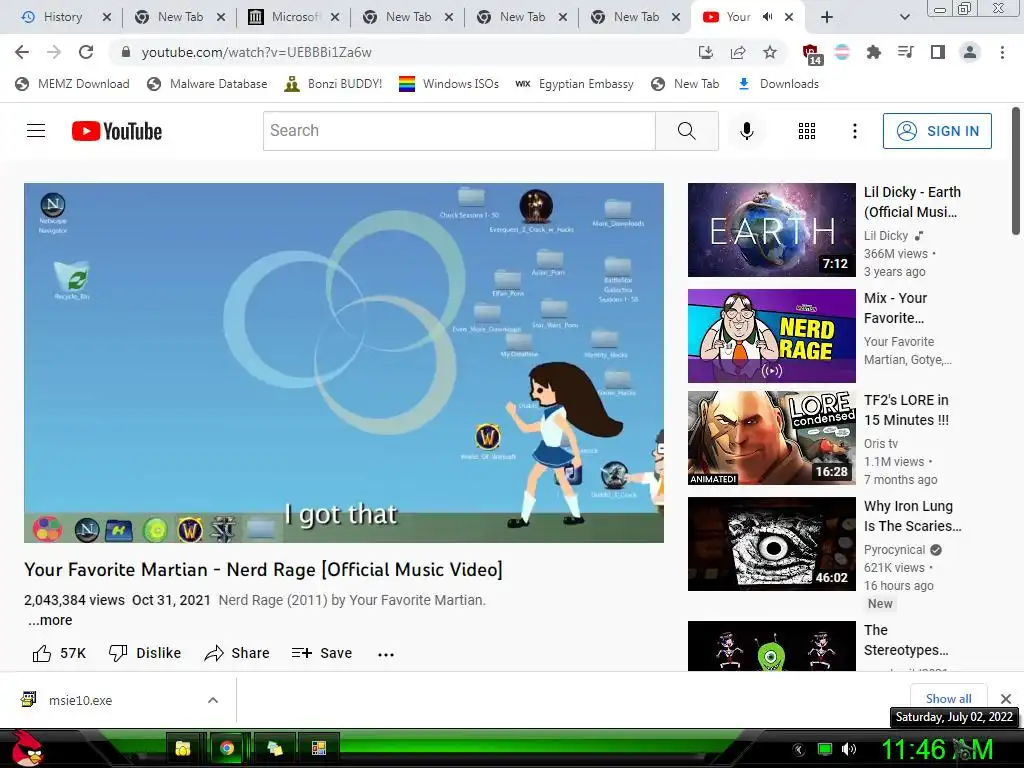Open the New Tab bookmark
The height and width of the screenshot is (768, 1024).
pos(686,84)
